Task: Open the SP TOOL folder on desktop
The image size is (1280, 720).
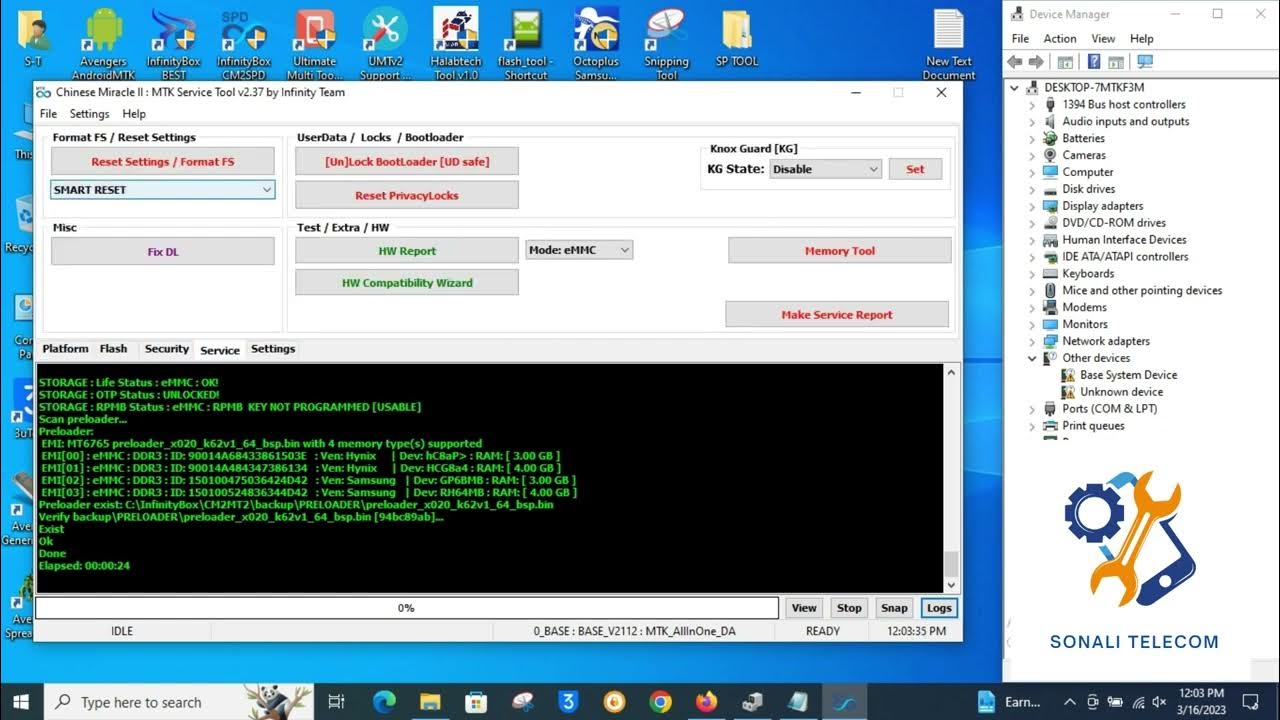Action: click(x=737, y=38)
